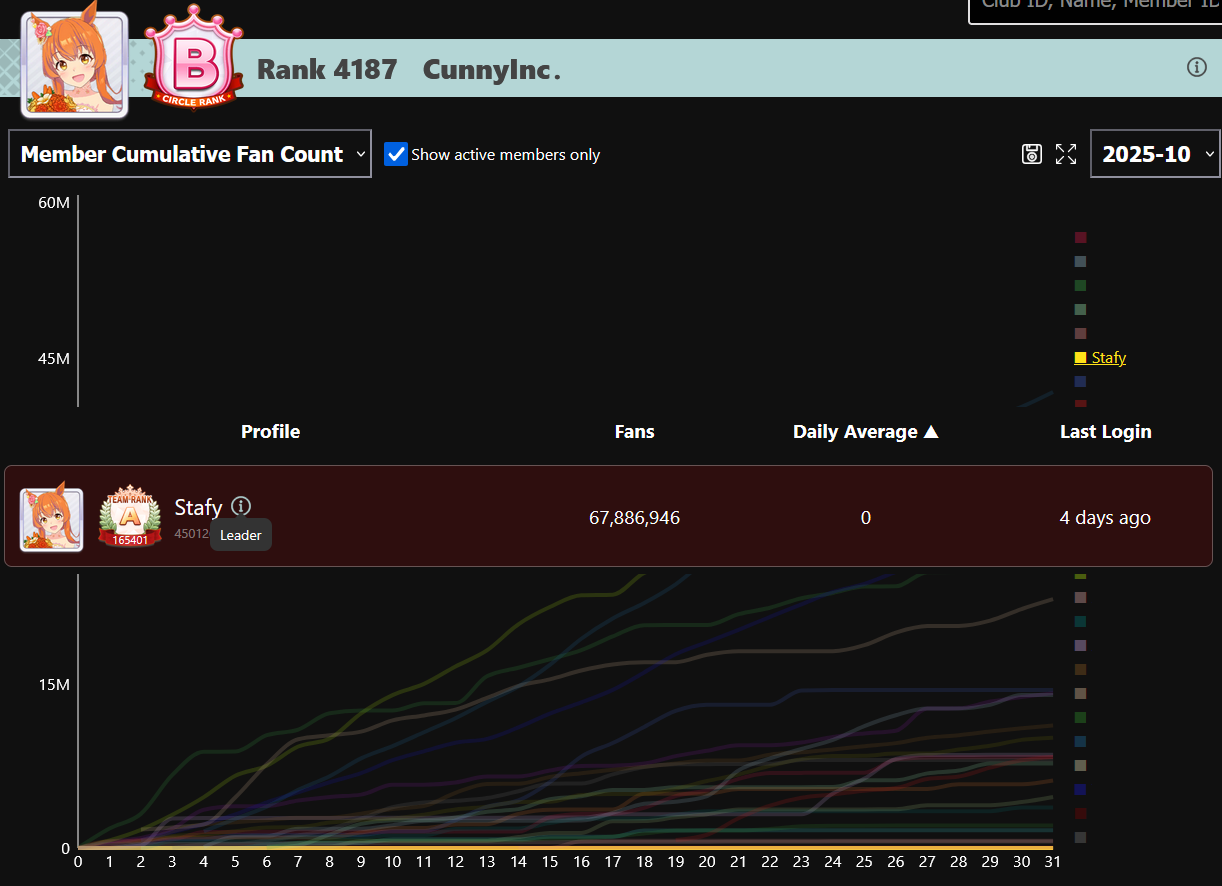
Task: Click the '4 days ago' last login value
Action: click(x=1105, y=518)
